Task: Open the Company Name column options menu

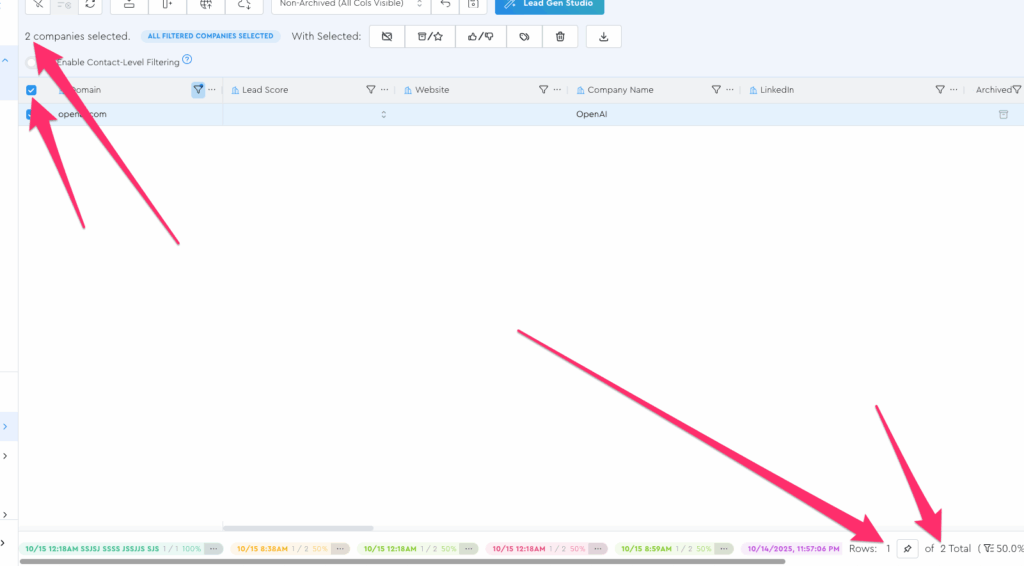Action: [x=731, y=90]
